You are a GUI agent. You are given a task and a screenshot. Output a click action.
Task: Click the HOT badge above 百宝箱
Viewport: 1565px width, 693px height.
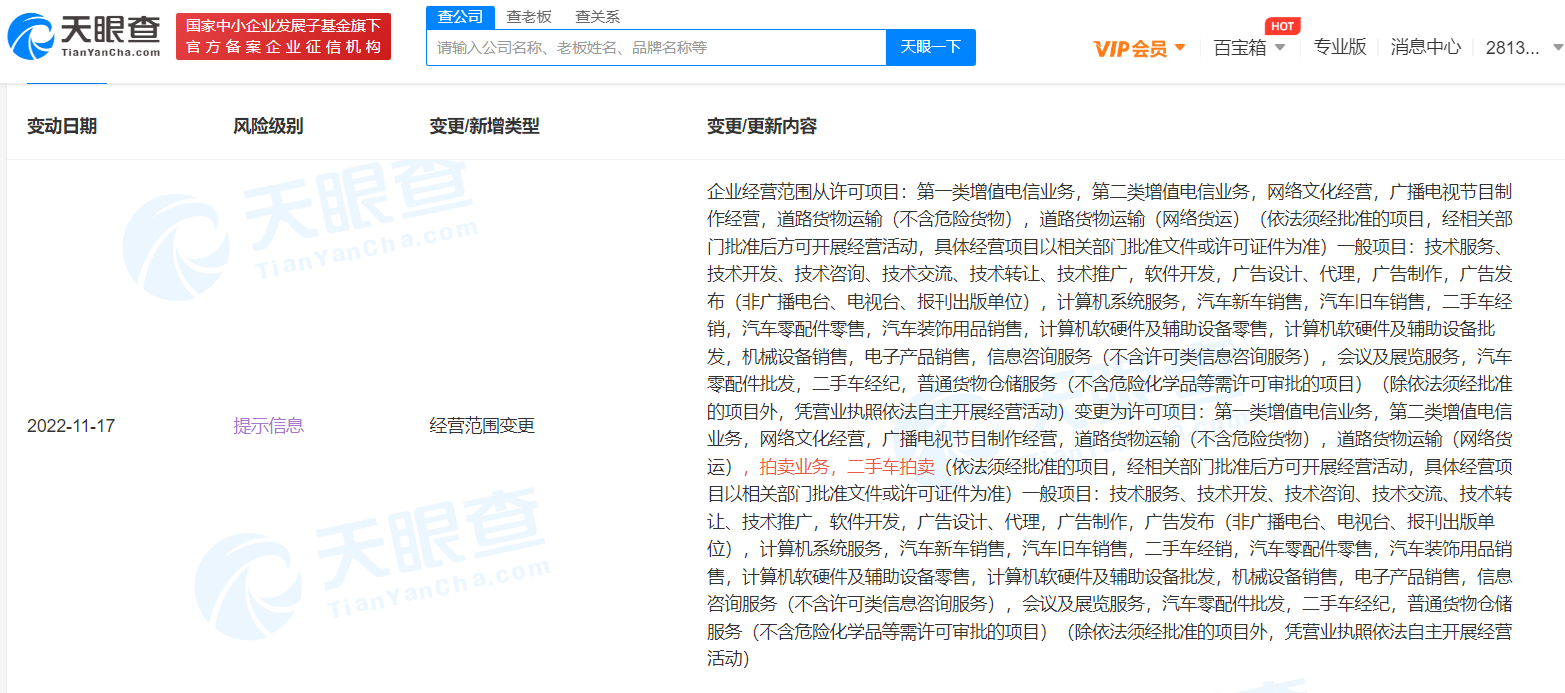coord(1282,26)
